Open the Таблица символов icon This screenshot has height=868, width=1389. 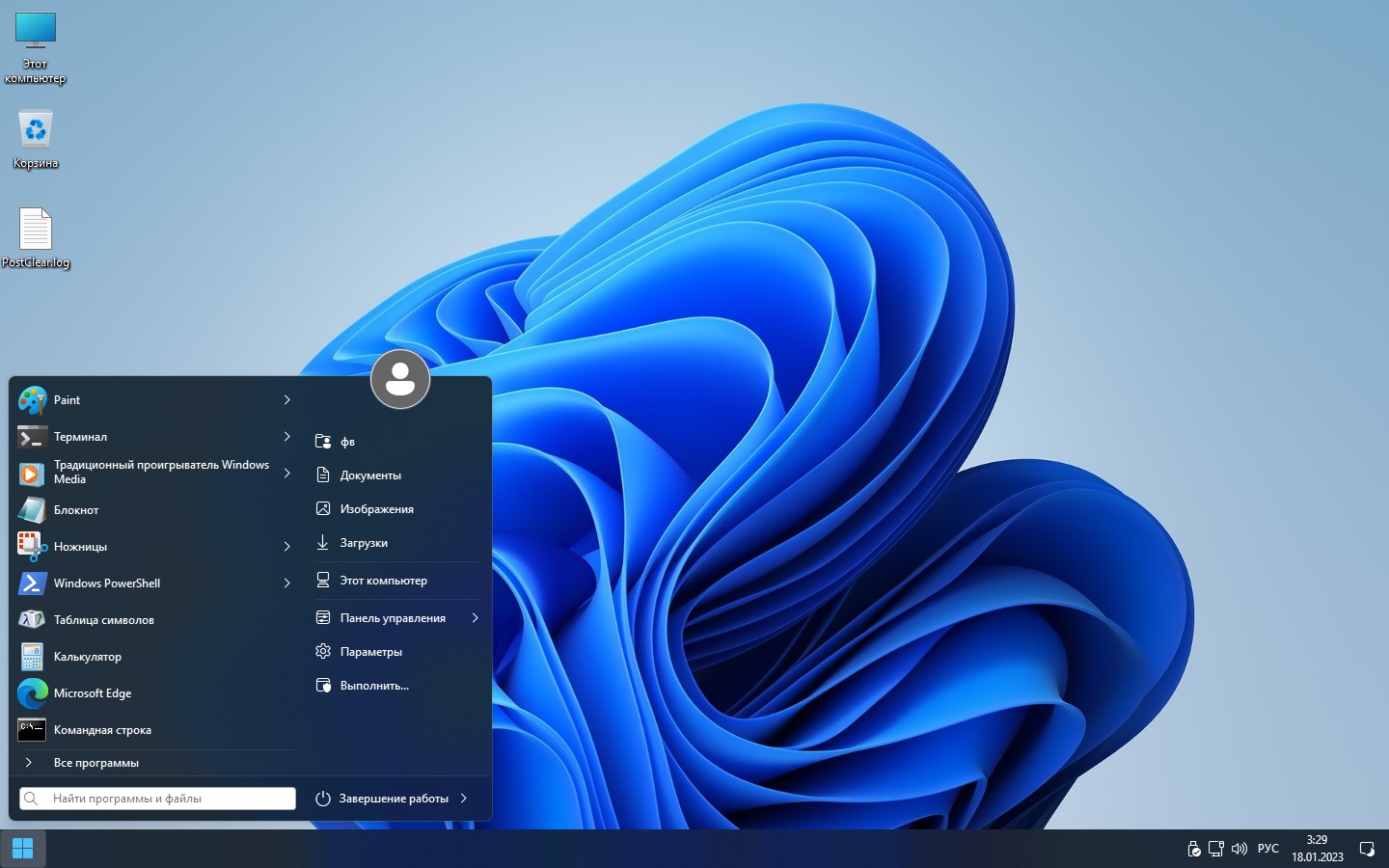[32, 620]
